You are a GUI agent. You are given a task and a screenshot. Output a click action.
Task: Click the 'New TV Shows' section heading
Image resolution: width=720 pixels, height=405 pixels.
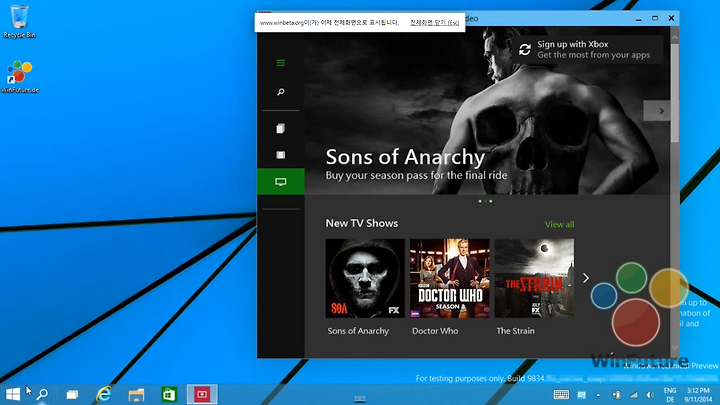click(362, 223)
